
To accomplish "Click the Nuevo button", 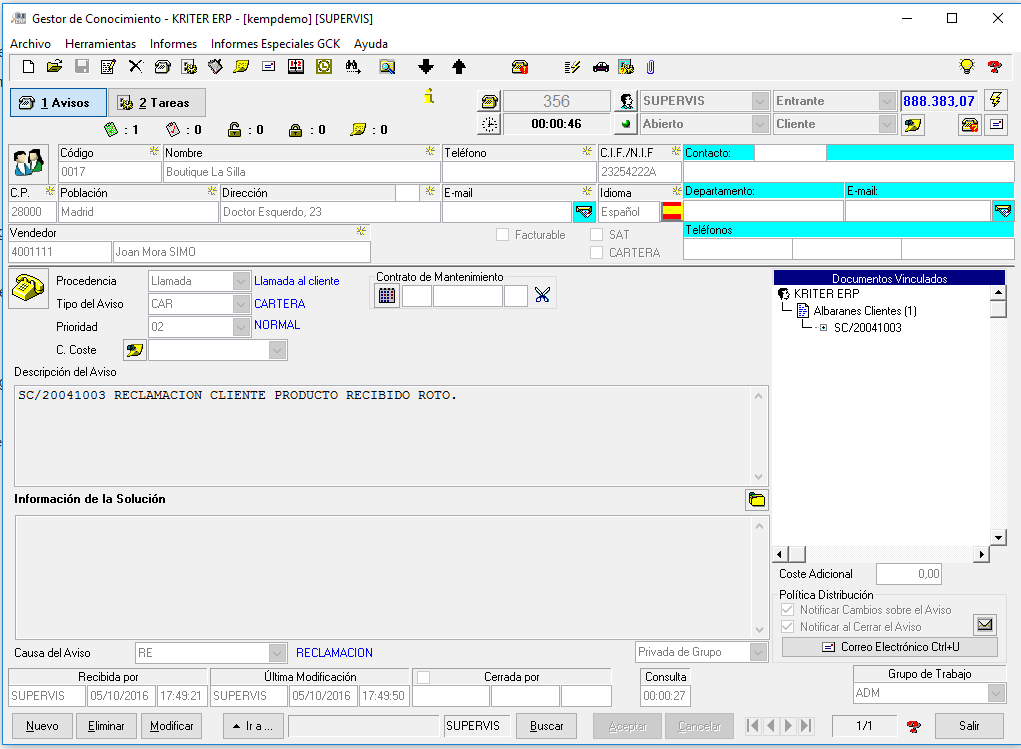I will pos(42,726).
